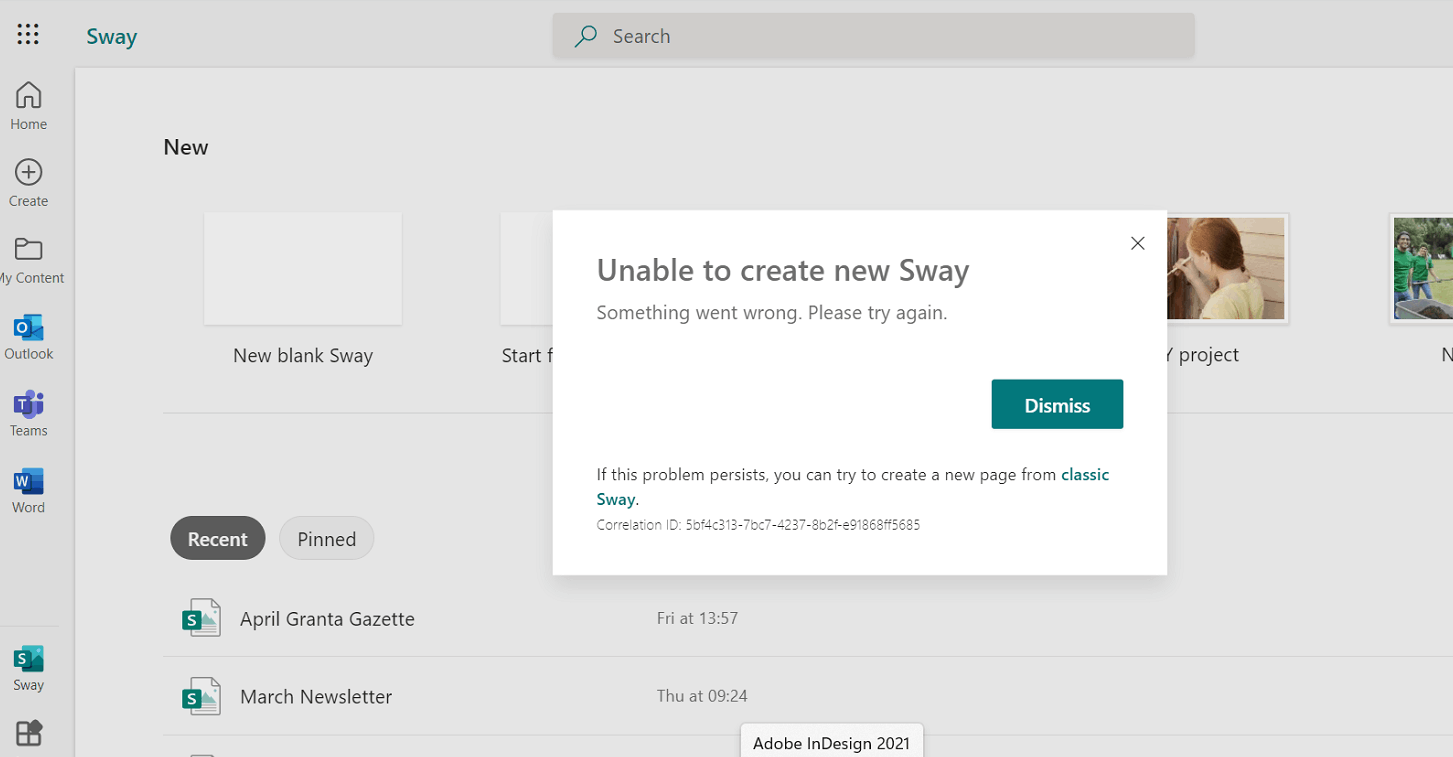
Task: Open My Content folder icon
Action: point(28,249)
